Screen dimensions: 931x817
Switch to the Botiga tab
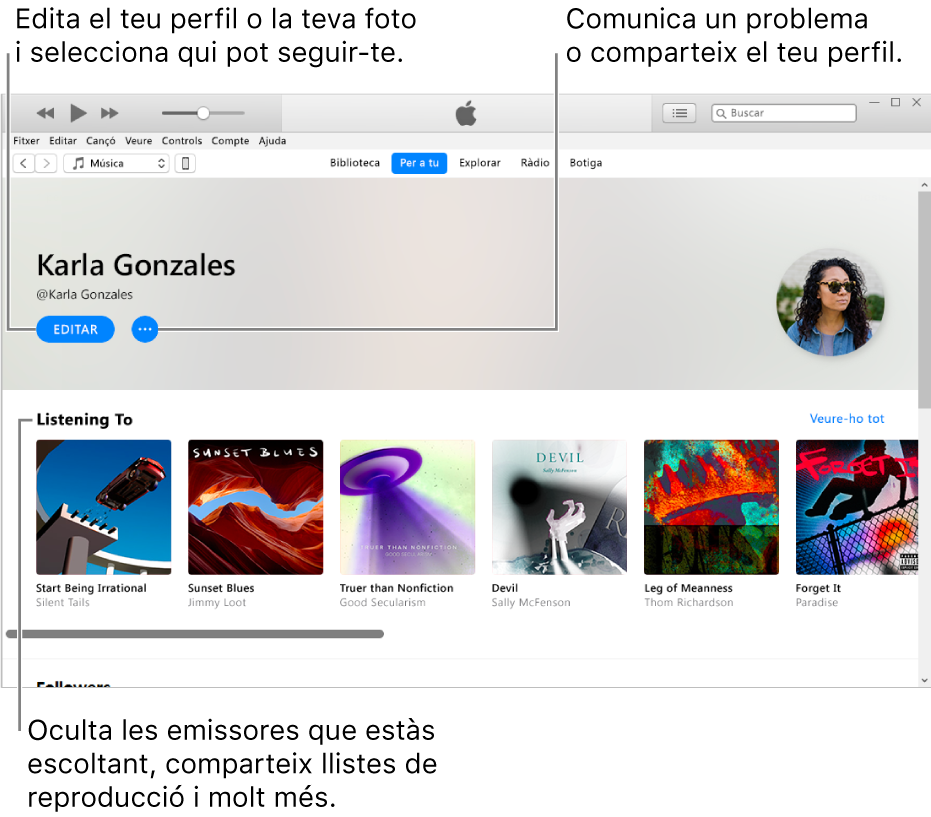(x=586, y=162)
